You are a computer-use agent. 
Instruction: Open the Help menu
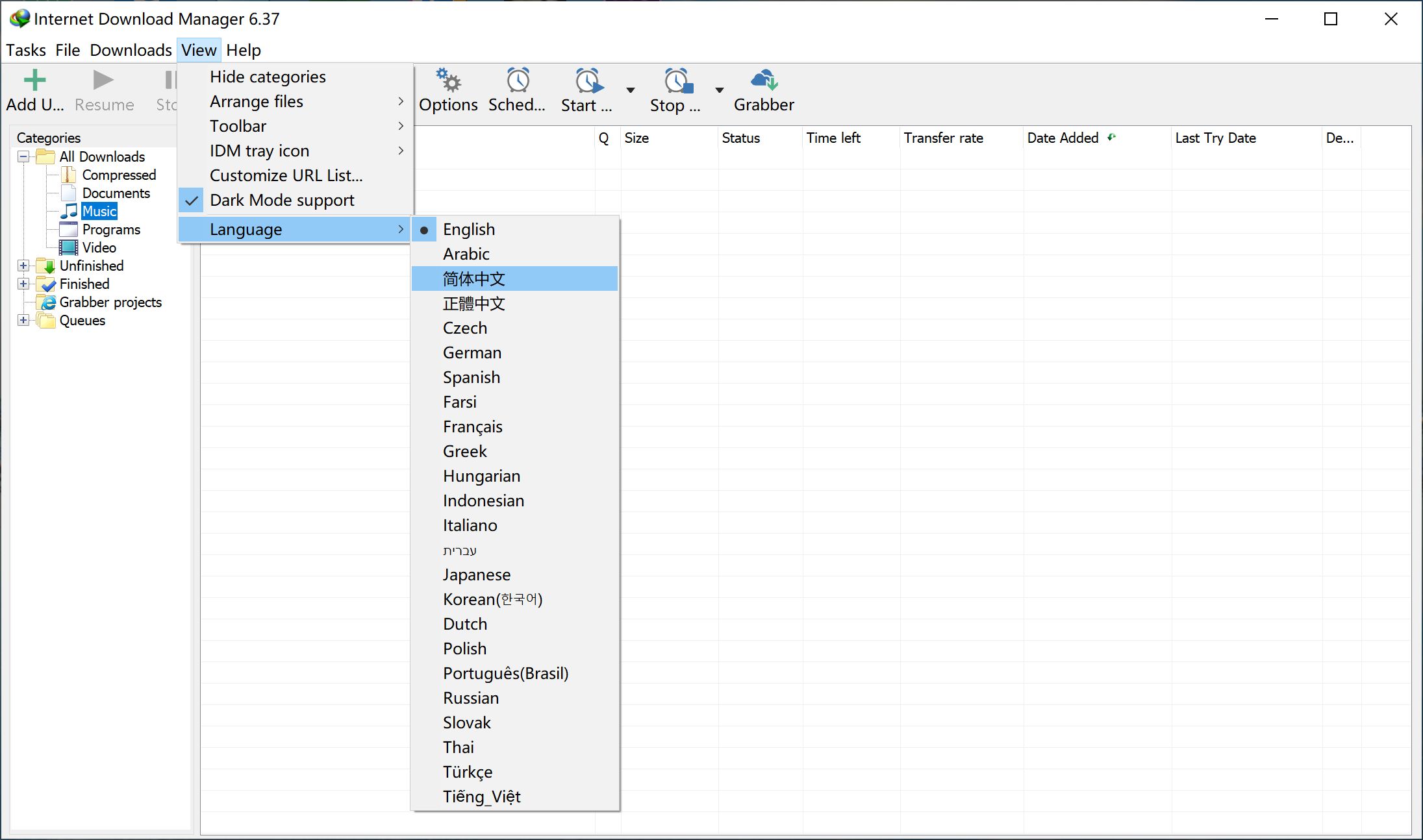click(244, 50)
